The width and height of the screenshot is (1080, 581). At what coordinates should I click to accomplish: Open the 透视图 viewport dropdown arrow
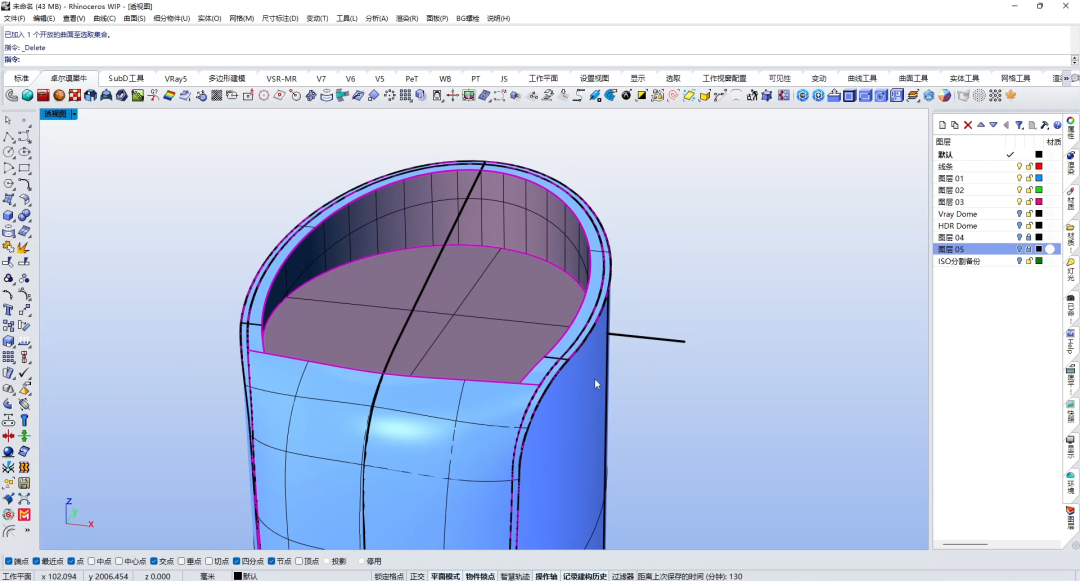coord(74,114)
